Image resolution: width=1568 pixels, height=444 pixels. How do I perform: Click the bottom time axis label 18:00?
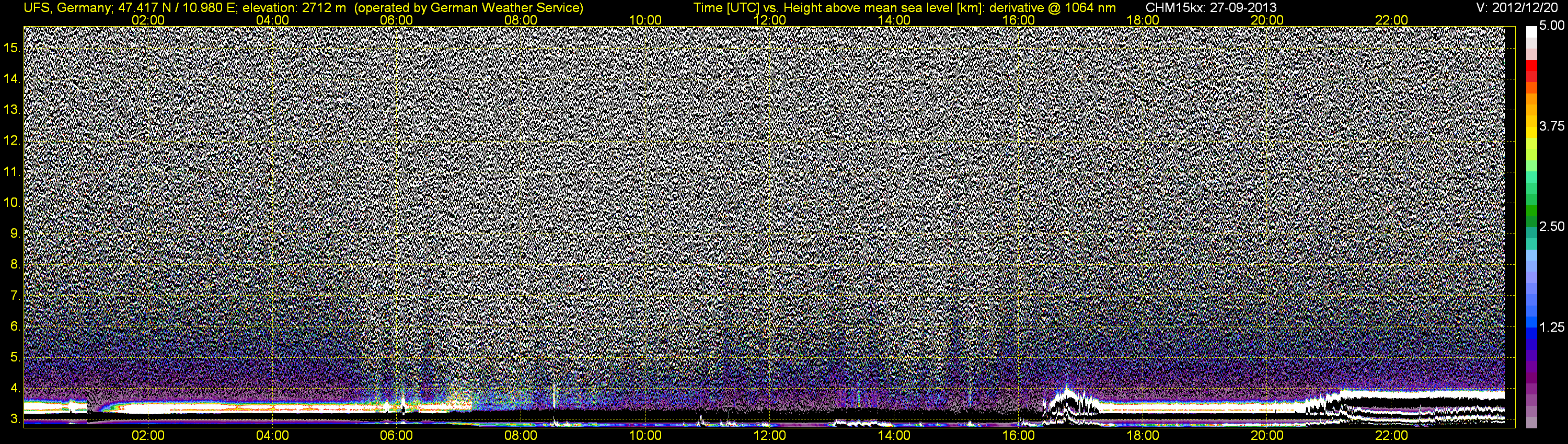tap(1143, 436)
